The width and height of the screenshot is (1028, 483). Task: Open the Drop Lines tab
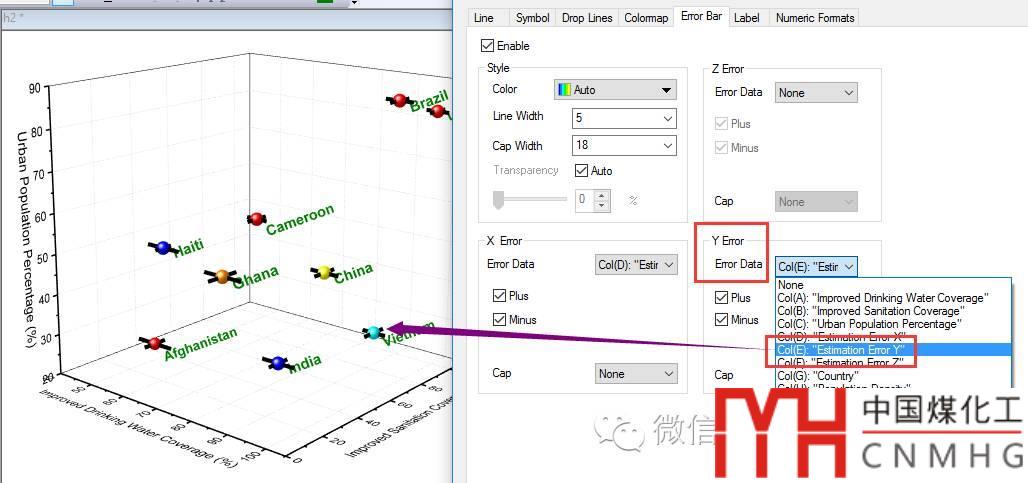[587, 18]
